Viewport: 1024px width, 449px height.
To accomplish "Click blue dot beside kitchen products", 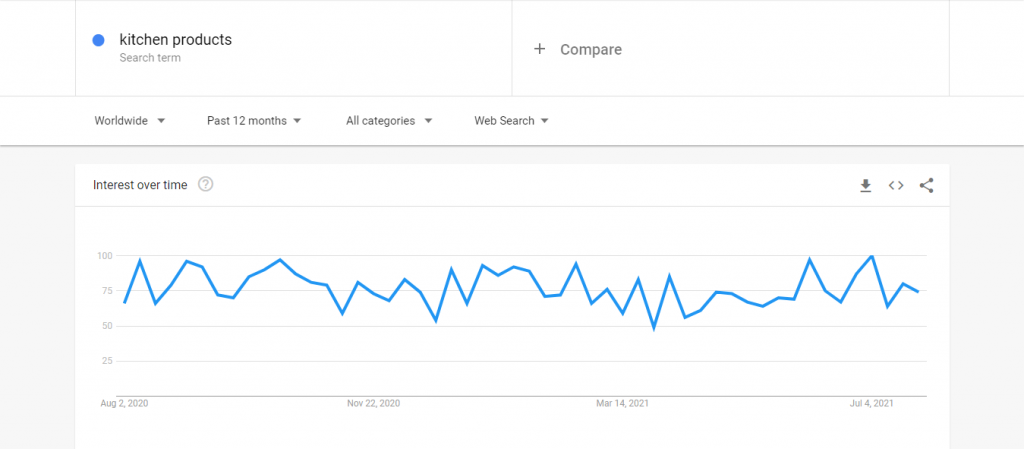I will click(x=99, y=40).
